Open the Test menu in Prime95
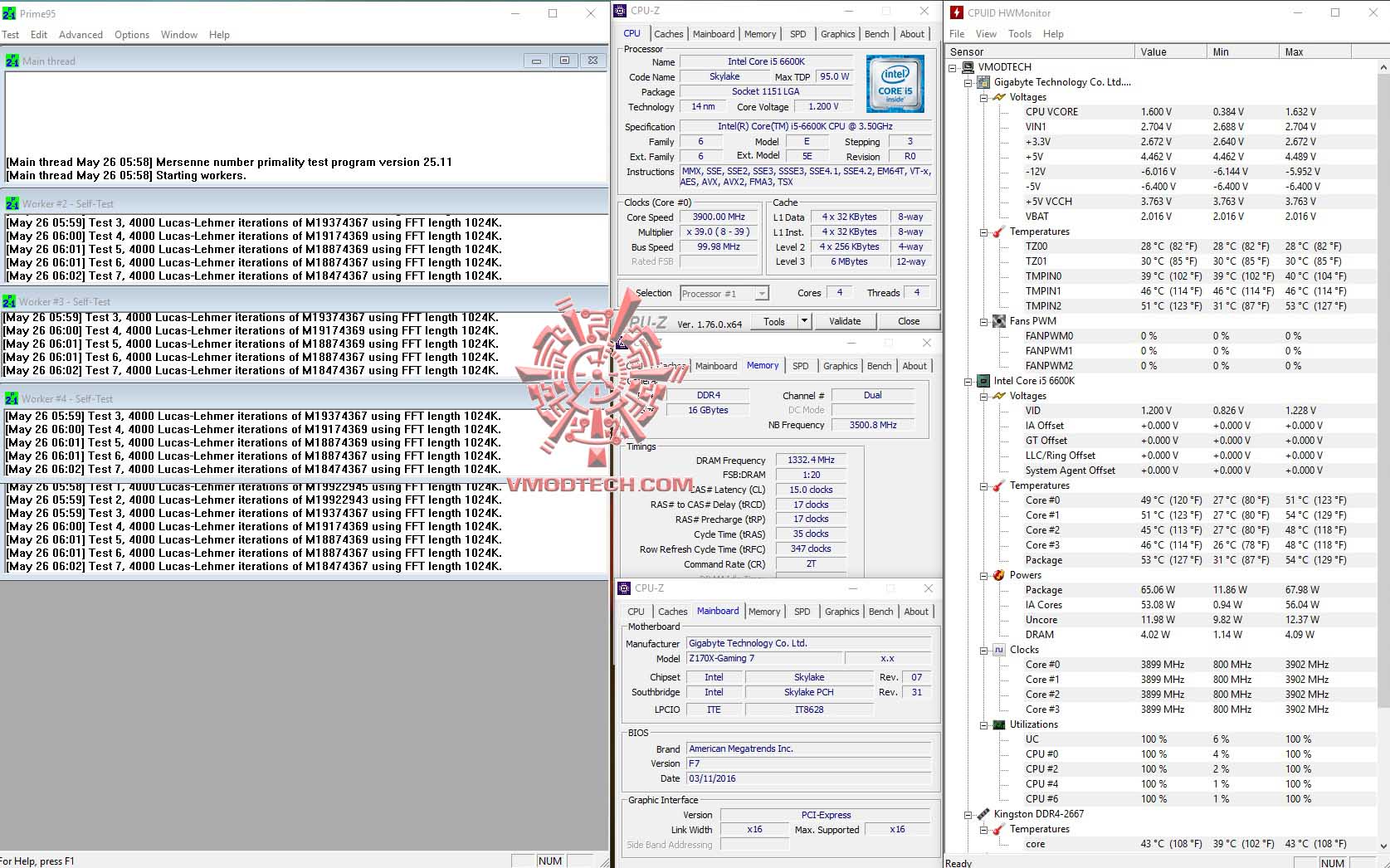This screenshot has height=868, width=1390. click(x=11, y=35)
